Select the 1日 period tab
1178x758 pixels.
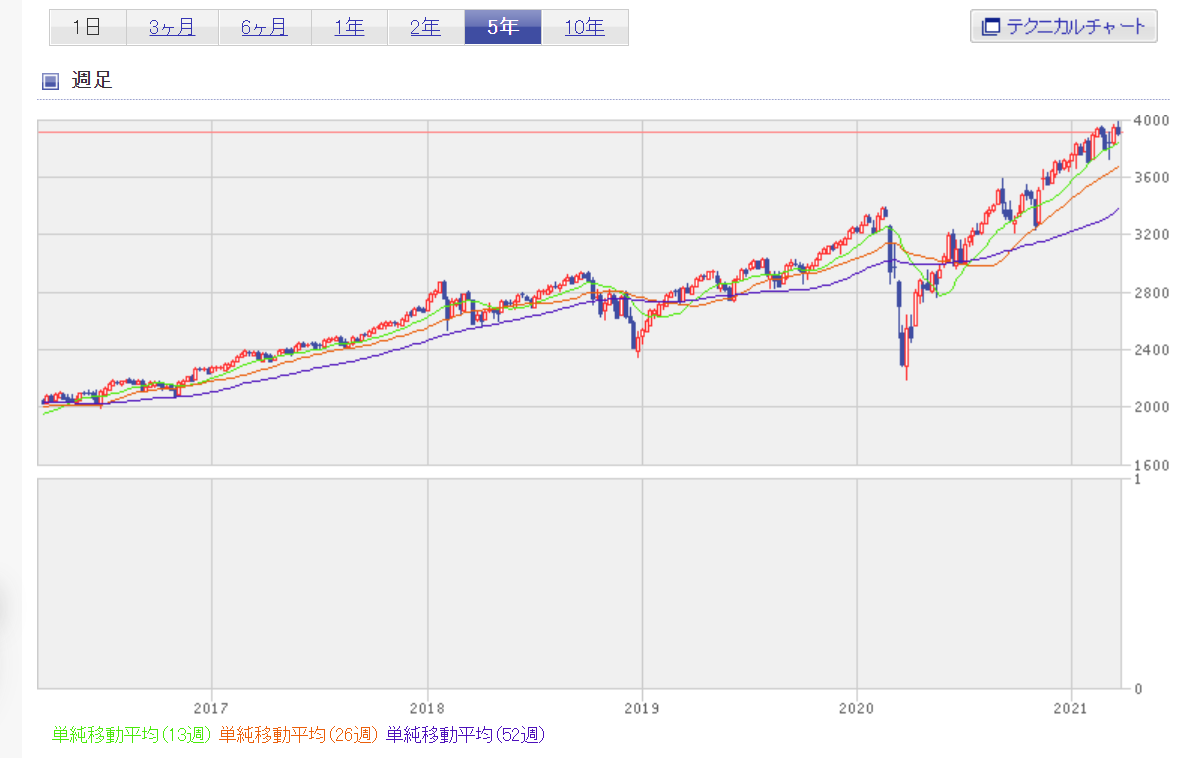pyautogui.click(x=88, y=28)
